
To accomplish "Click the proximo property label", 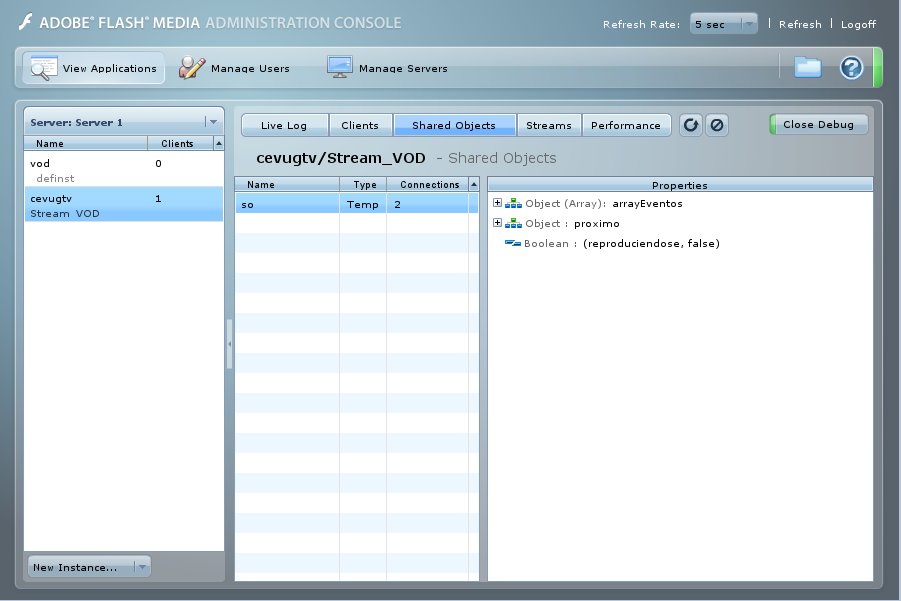I will click(596, 224).
